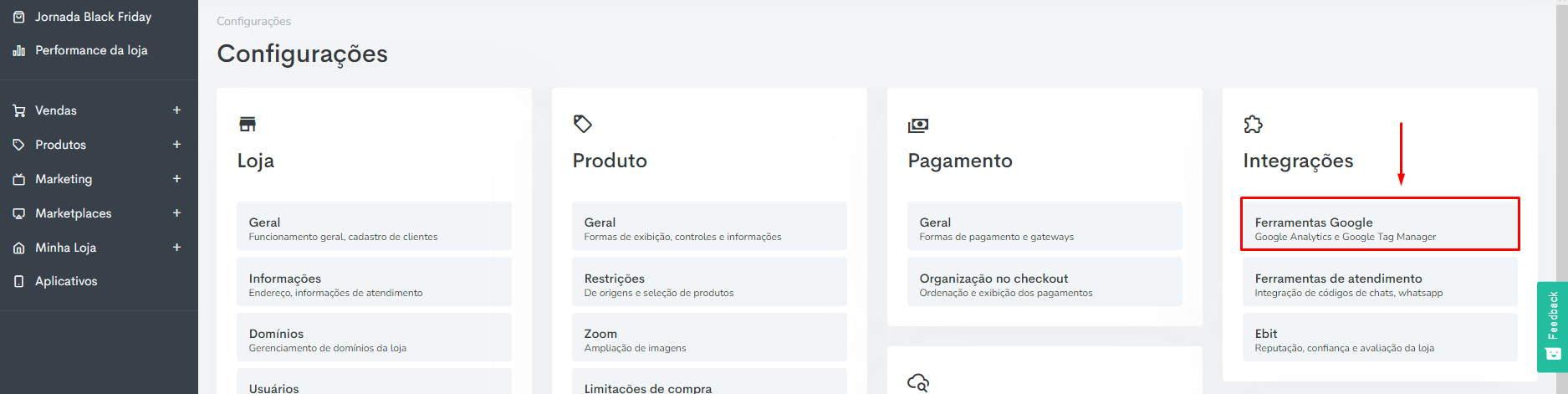
Task: Select Marketing in the sidebar
Action: click(64, 179)
